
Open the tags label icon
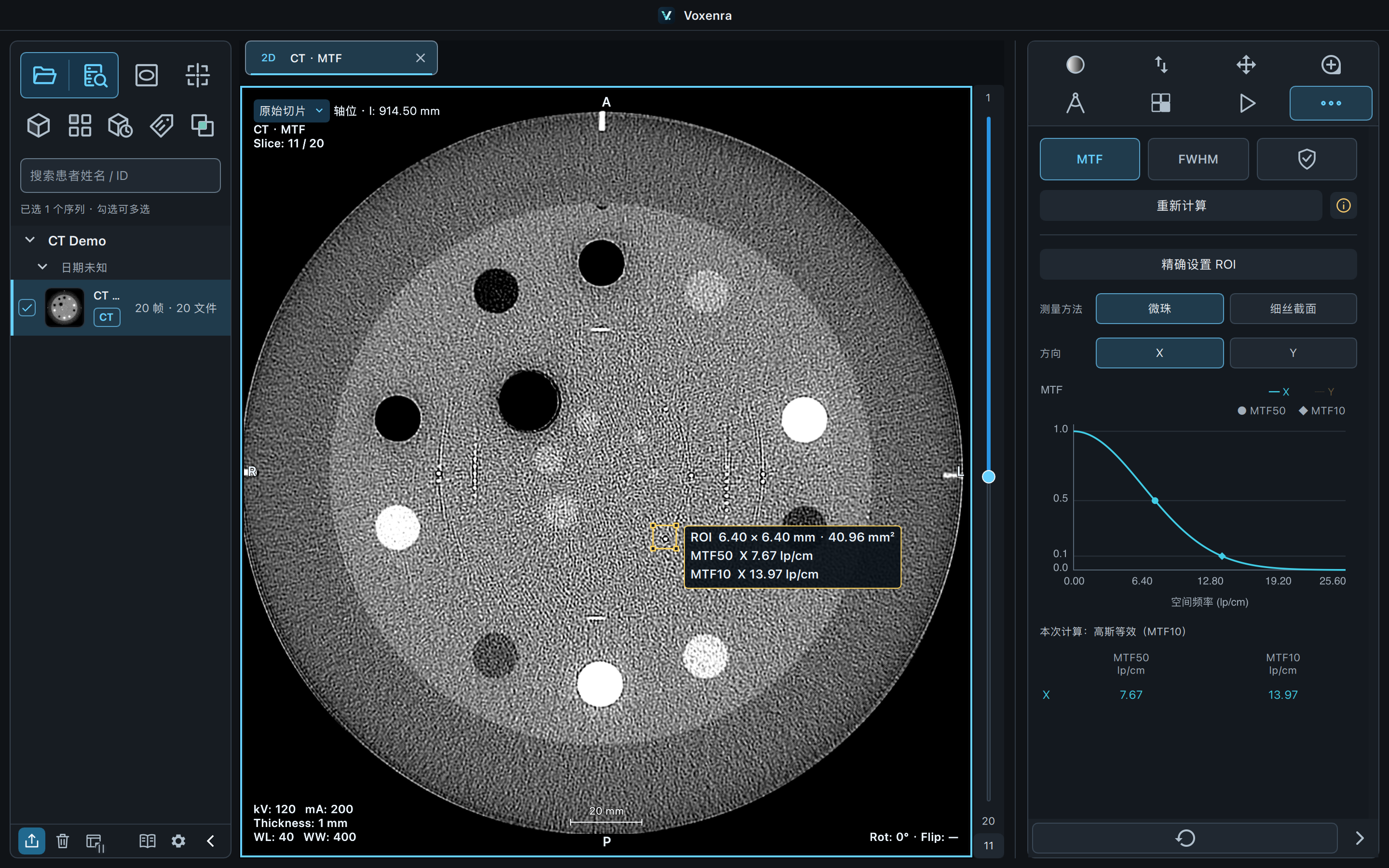pyautogui.click(x=162, y=125)
